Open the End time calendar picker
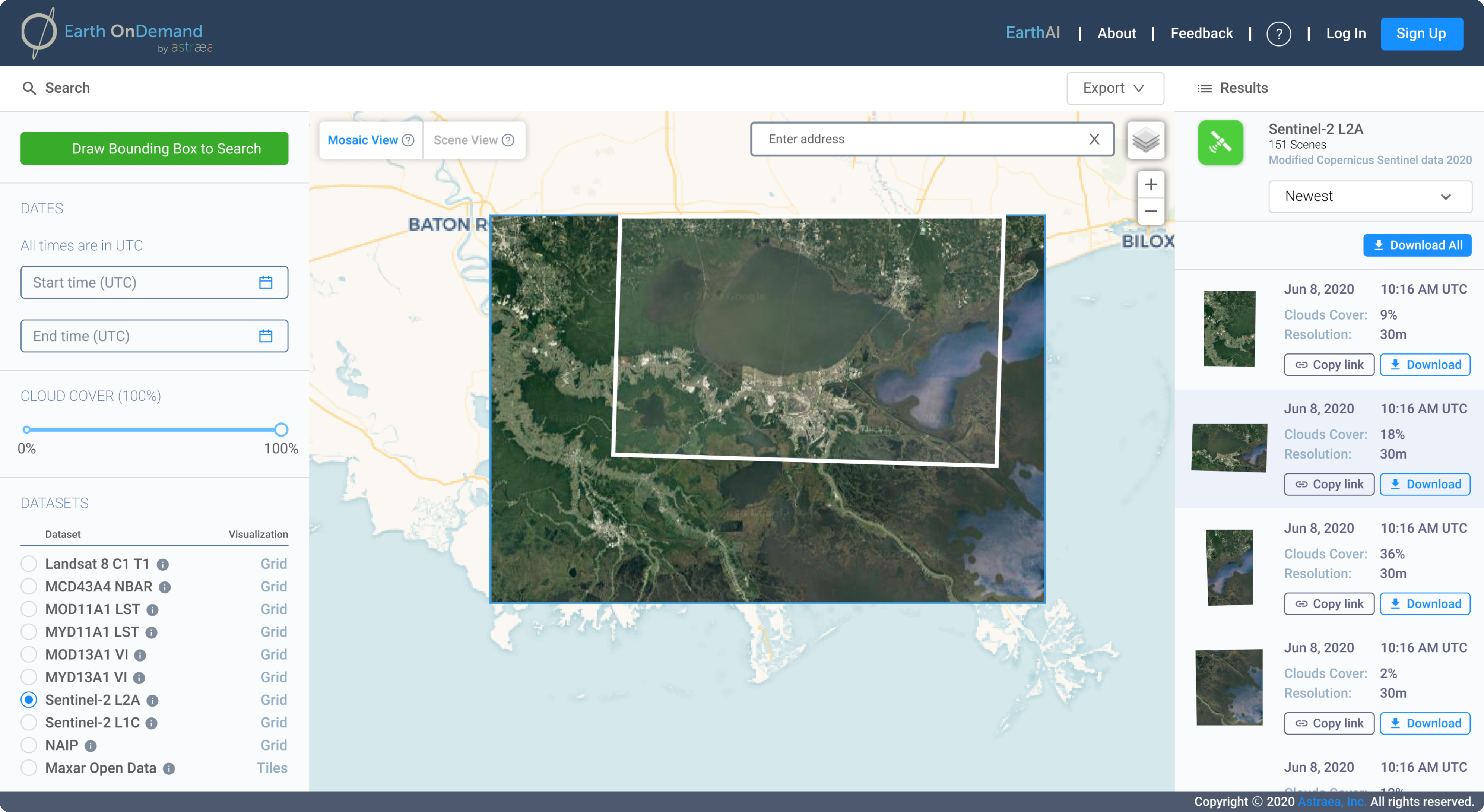 [x=266, y=336]
